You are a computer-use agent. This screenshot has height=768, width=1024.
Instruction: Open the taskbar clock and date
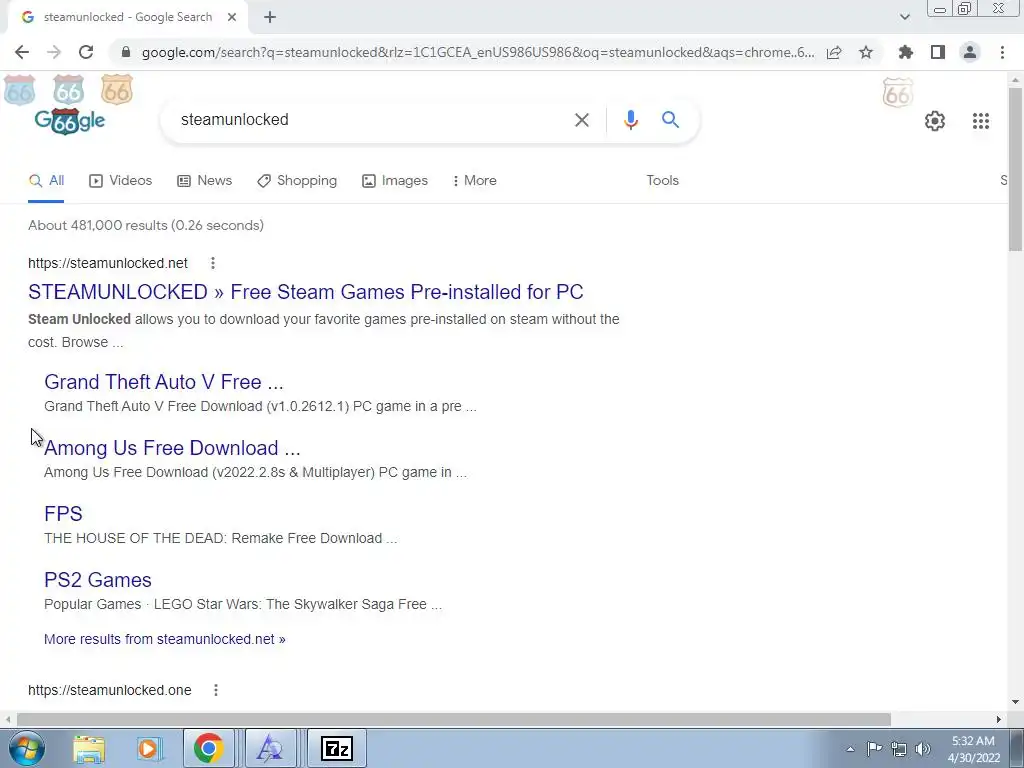click(x=974, y=749)
